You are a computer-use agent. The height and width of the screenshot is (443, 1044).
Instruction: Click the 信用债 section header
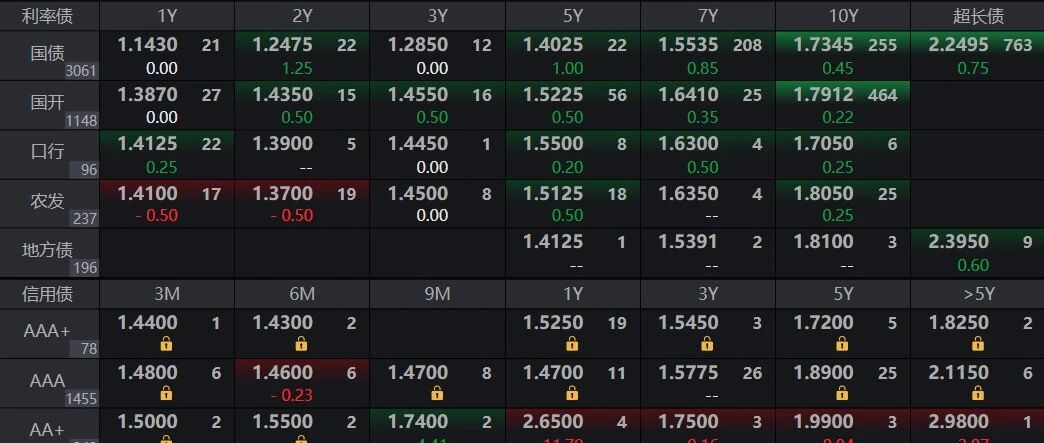click(49, 294)
